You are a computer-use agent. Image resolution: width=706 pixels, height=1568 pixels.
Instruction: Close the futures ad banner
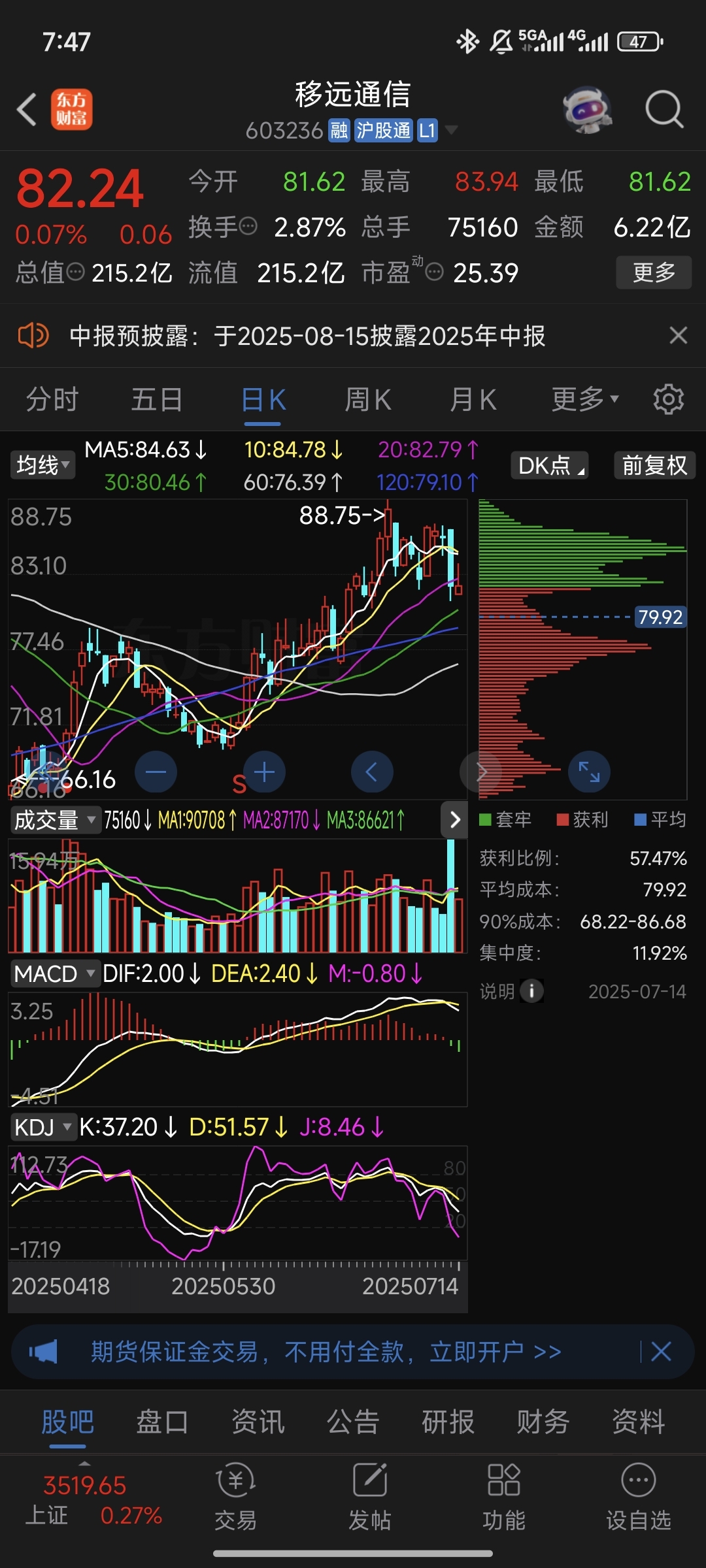661,1351
